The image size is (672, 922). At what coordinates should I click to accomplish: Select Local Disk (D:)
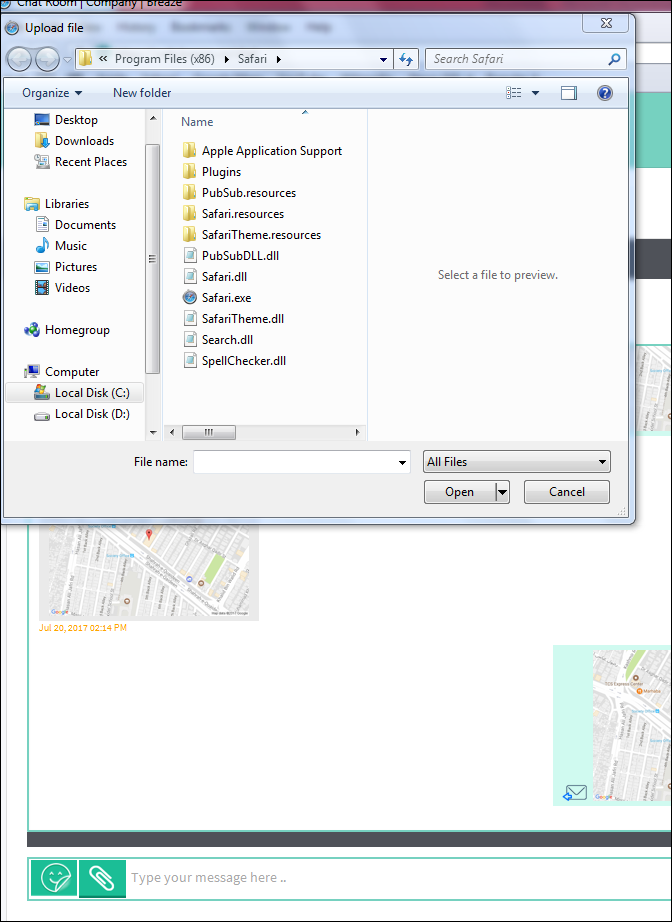82,415
